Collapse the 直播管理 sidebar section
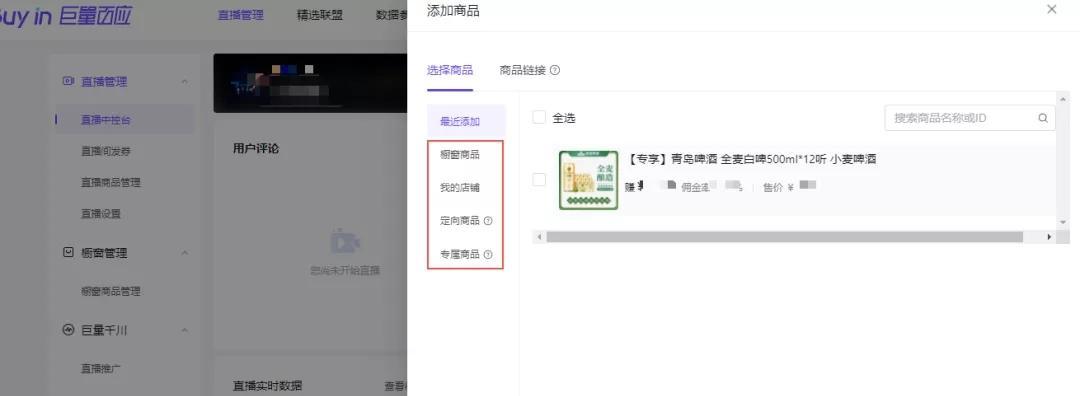 tap(185, 81)
